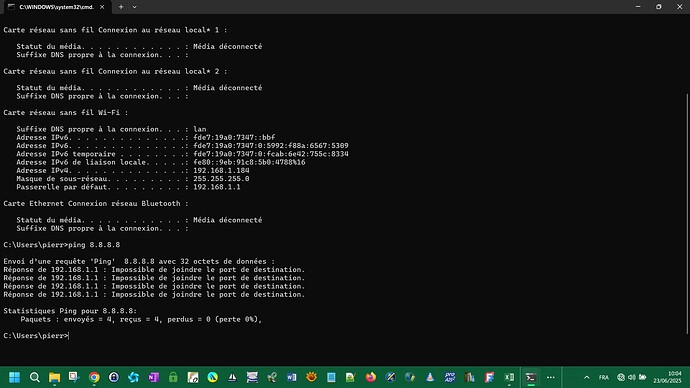Viewport: 690px width, 388px height.
Task: Click 'Carte Ethernet Connexion réseau Bluetooth' heading
Action: [x=96, y=203]
